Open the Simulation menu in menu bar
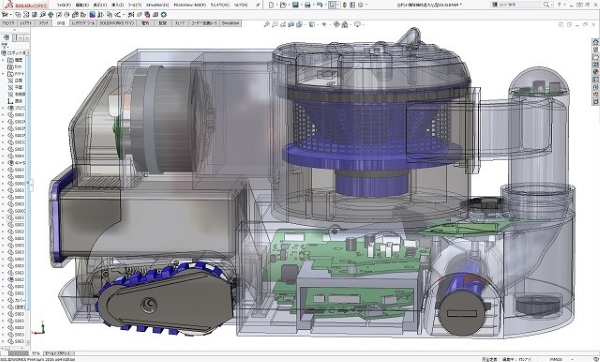600x362 pixels. (x=157, y=5)
